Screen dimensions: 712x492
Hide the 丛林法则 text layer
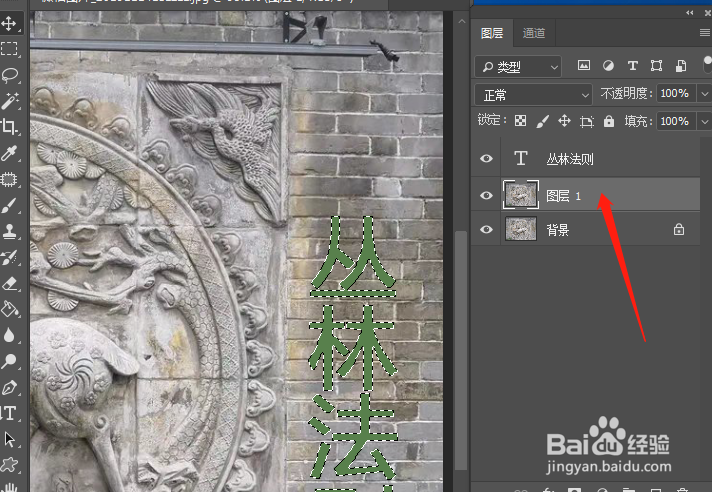pyautogui.click(x=486, y=158)
